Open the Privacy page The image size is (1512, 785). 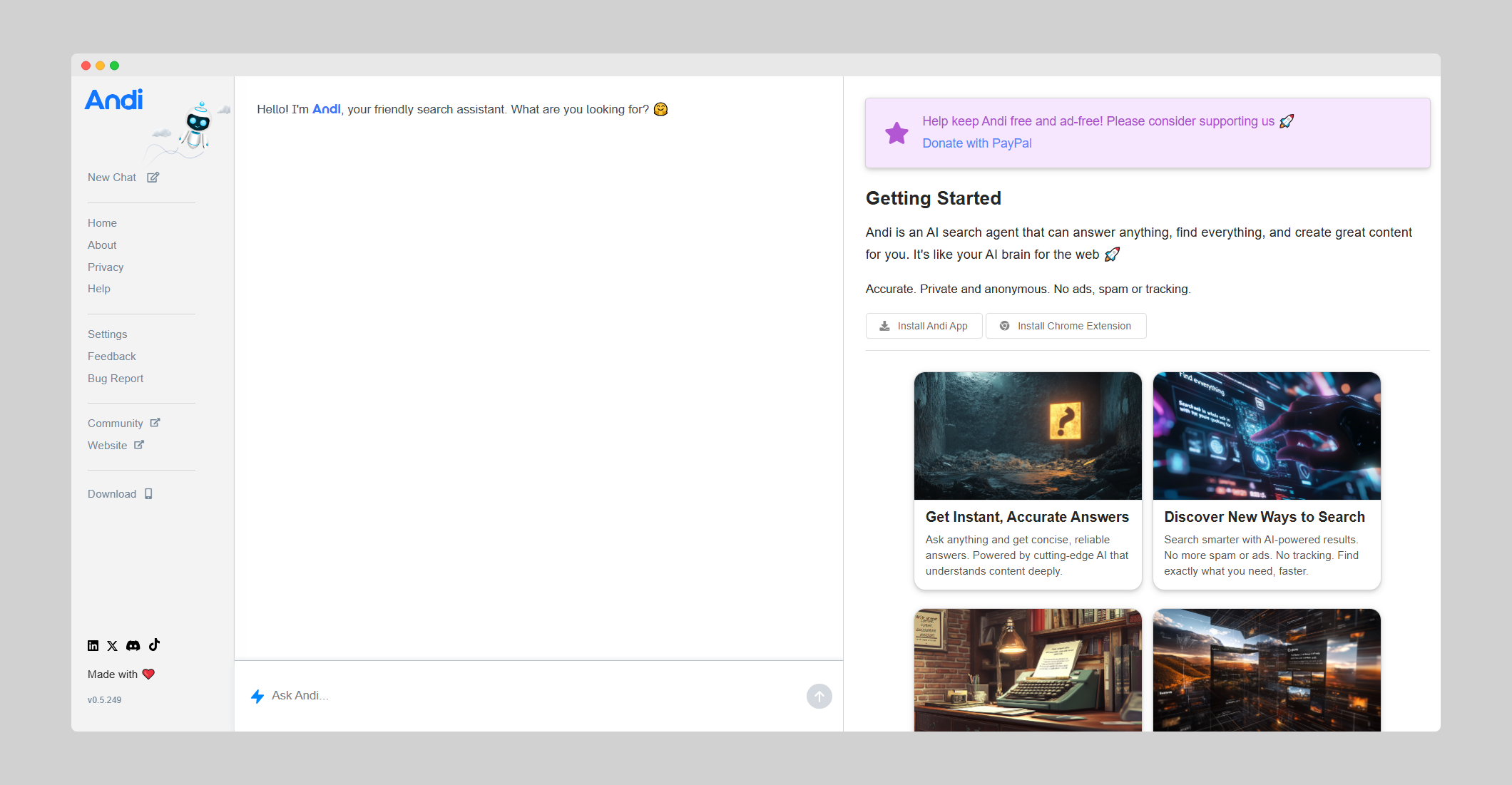point(106,267)
